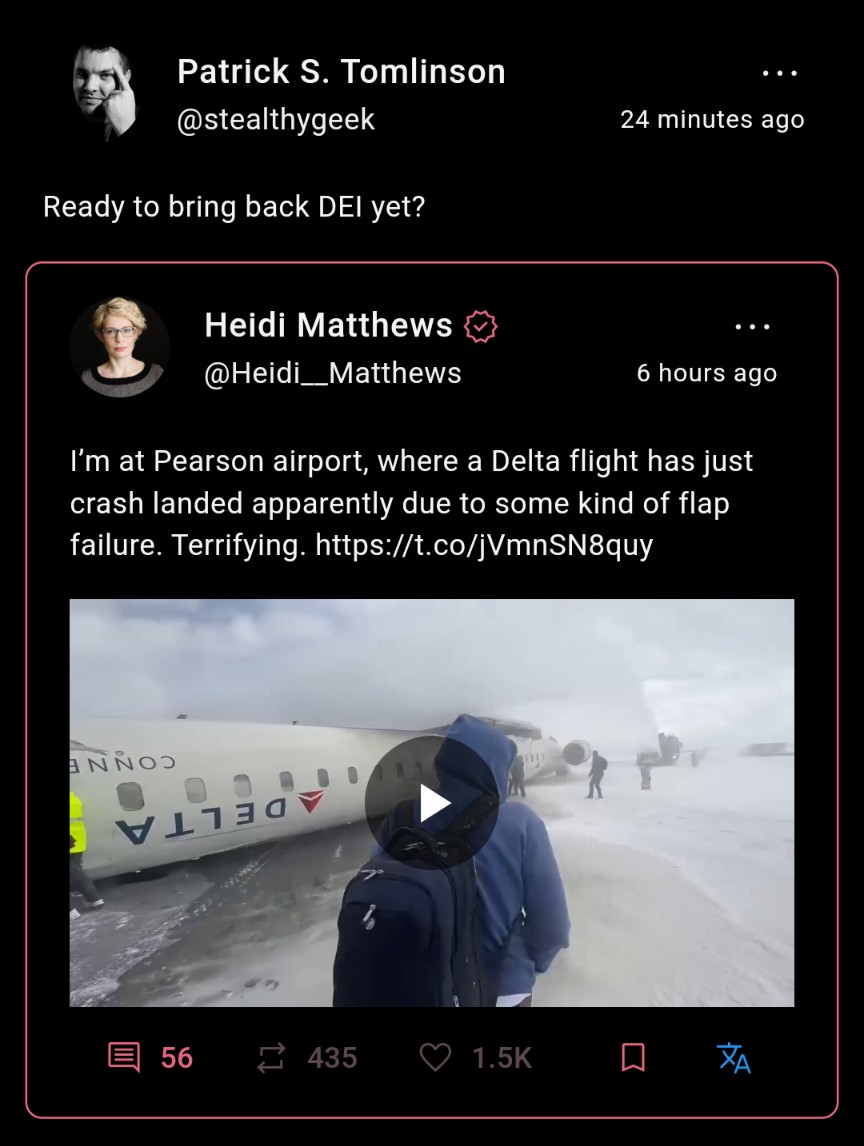The width and height of the screenshot is (864, 1146).
Task: Bookmark the quoted Heidi Matthews post
Action: click(633, 1057)
